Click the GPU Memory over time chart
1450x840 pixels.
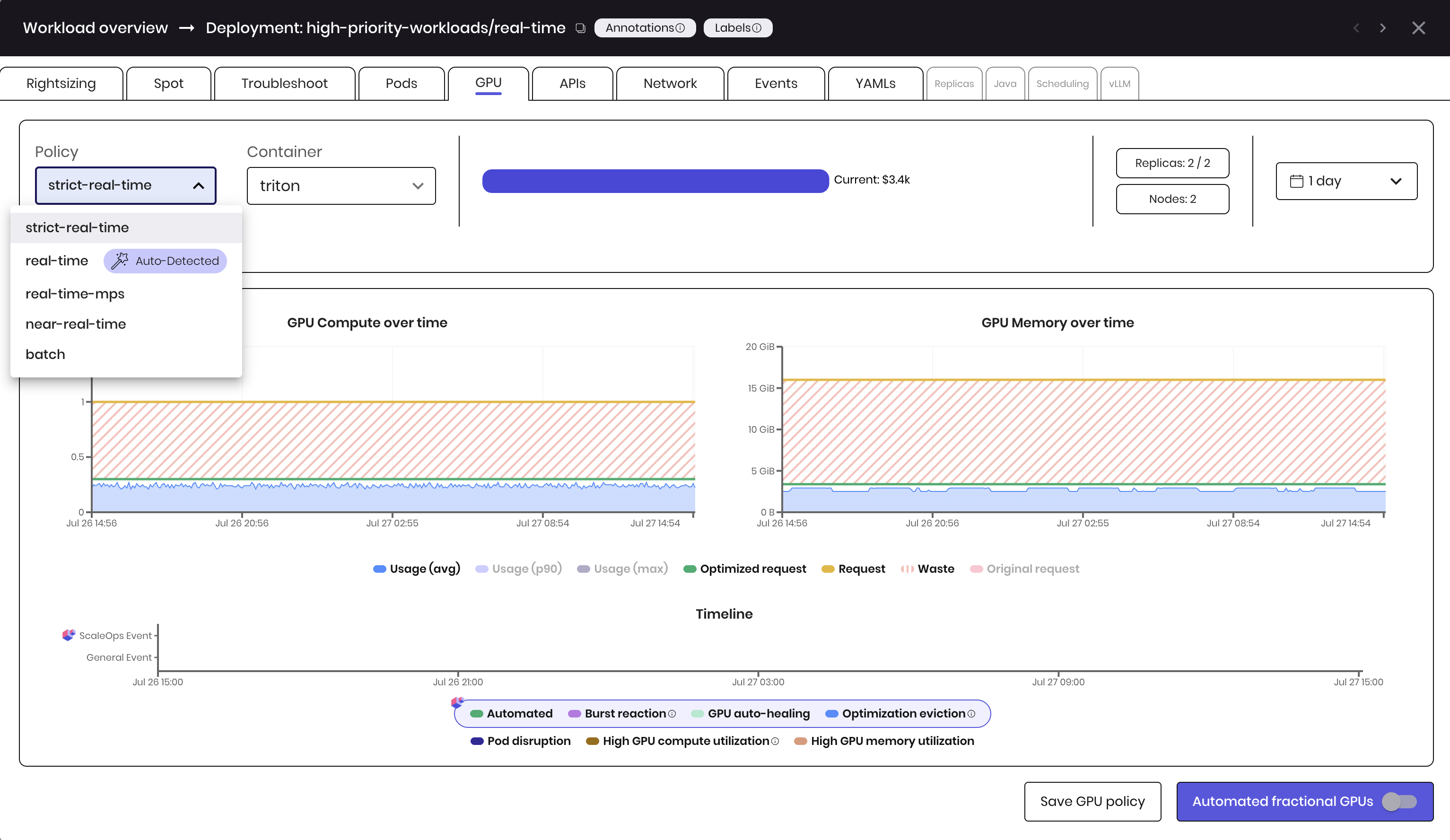tap(1083, 429)
